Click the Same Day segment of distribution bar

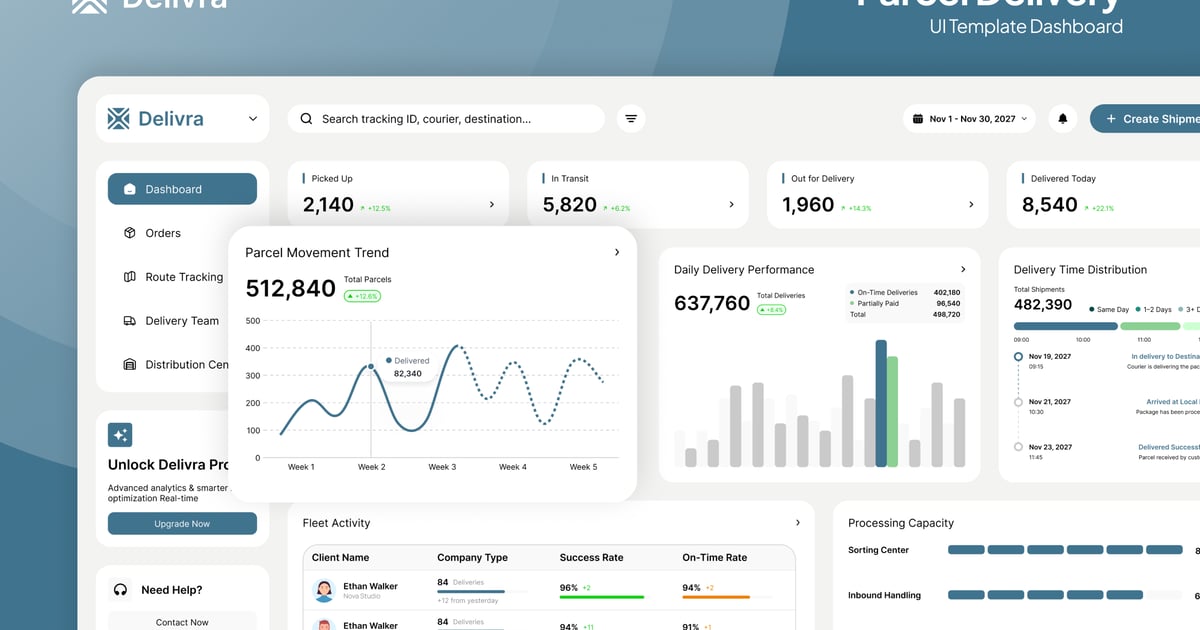click(1066, 326)
